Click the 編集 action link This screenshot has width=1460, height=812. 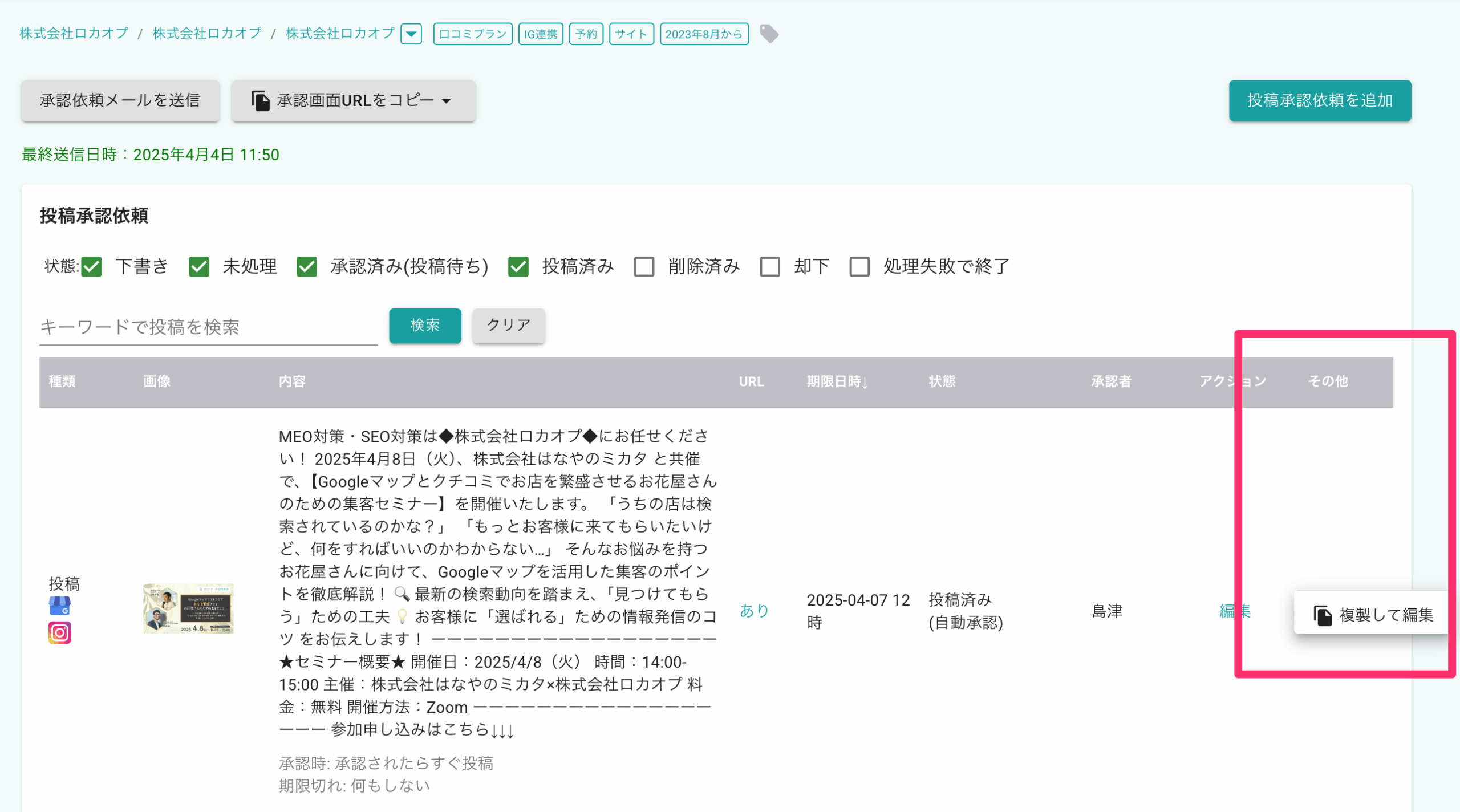tap(1235, 611)
